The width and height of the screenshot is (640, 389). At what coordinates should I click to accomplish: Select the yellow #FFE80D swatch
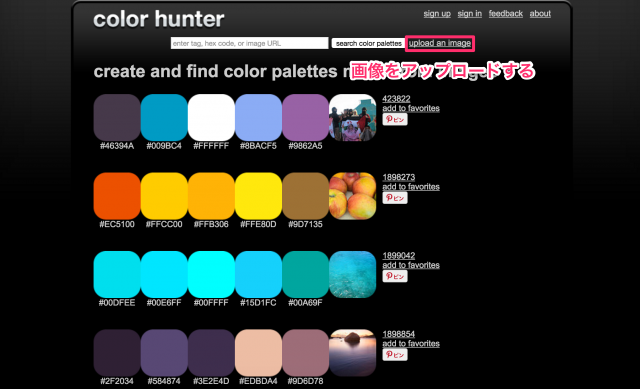258,196
